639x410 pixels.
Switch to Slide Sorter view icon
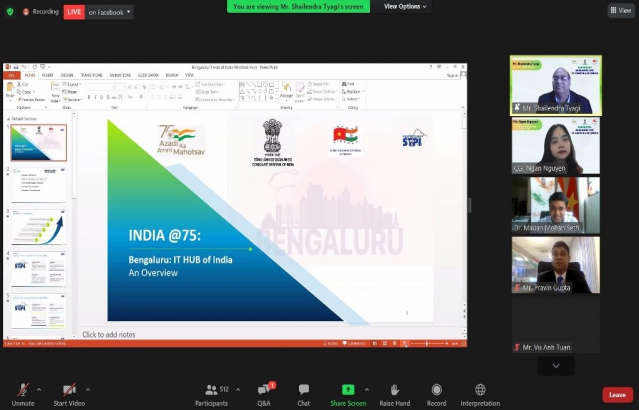tap(384, 344)
